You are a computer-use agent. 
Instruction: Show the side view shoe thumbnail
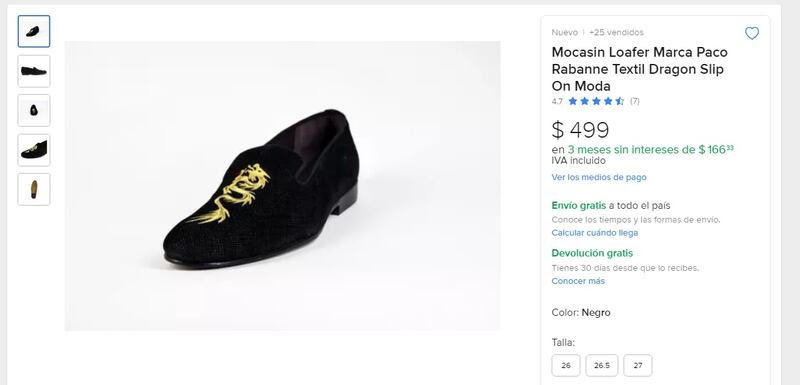point(34,71)
